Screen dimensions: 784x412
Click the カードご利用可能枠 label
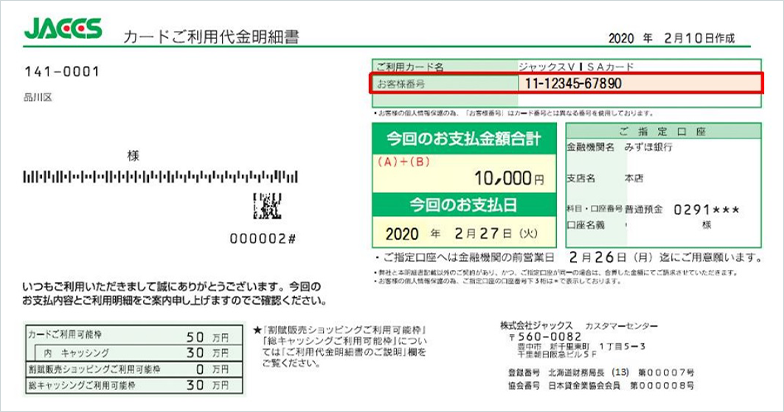pyautogui.click(x=64, y=334)
